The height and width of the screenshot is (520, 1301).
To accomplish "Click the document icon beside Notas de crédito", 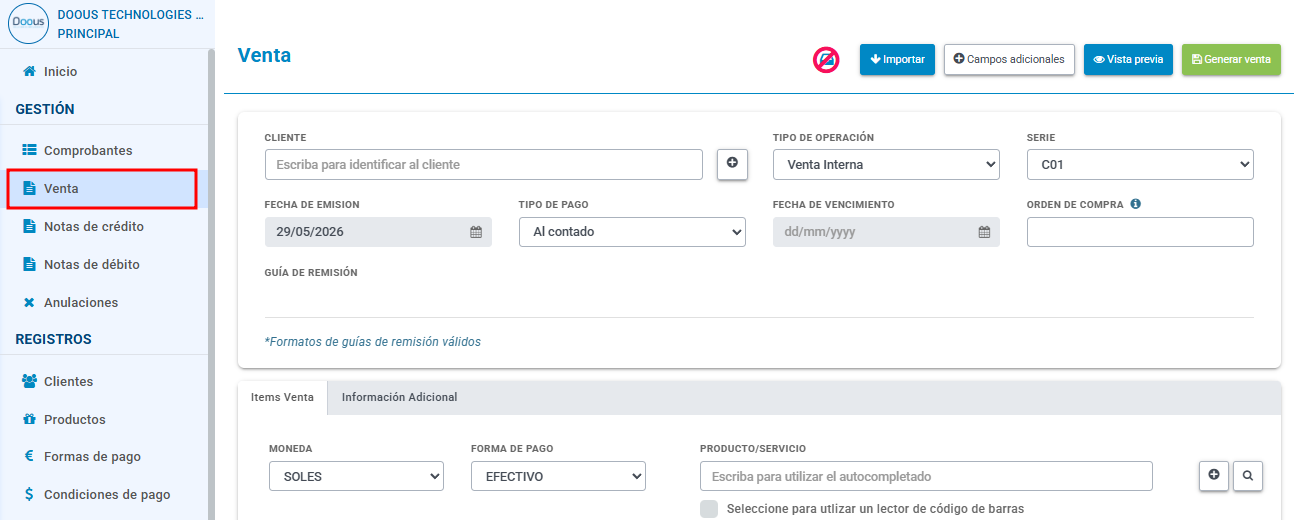I will click(29, 227).
